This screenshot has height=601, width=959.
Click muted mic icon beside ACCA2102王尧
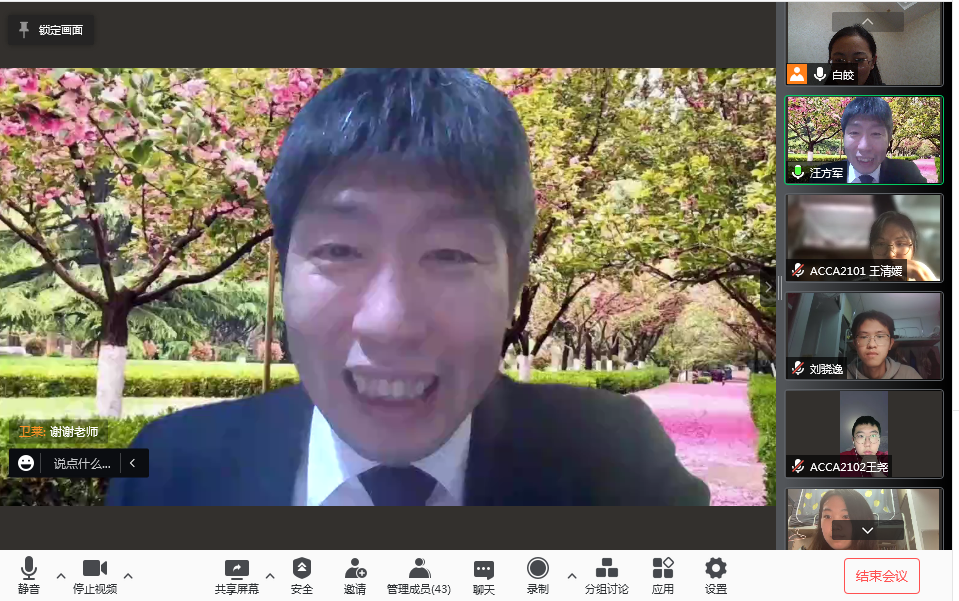pyautogui.click(x=798, y=466)
